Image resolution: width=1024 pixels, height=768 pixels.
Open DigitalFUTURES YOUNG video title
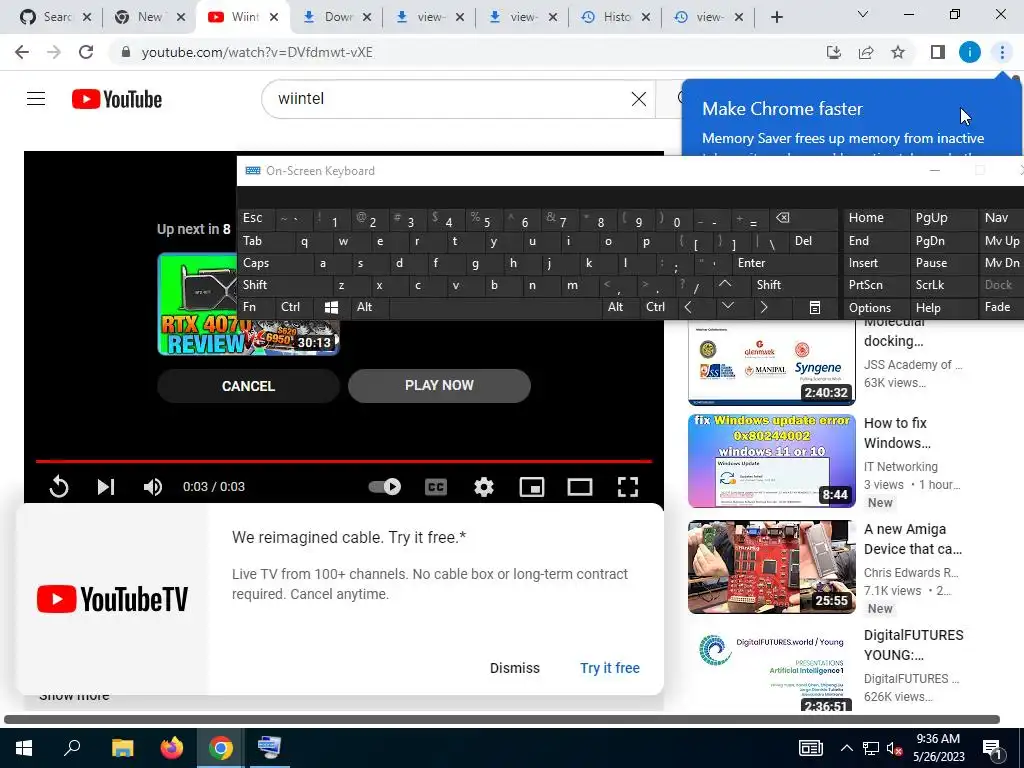914,645
